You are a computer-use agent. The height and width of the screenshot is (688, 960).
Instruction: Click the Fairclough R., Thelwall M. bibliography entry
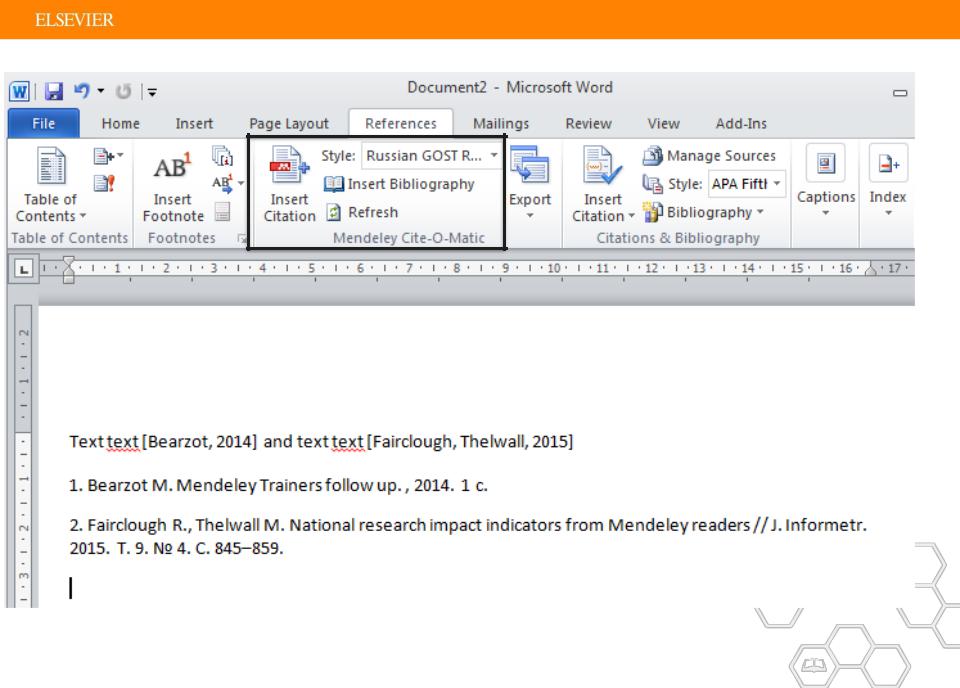[x=468, y=536]
